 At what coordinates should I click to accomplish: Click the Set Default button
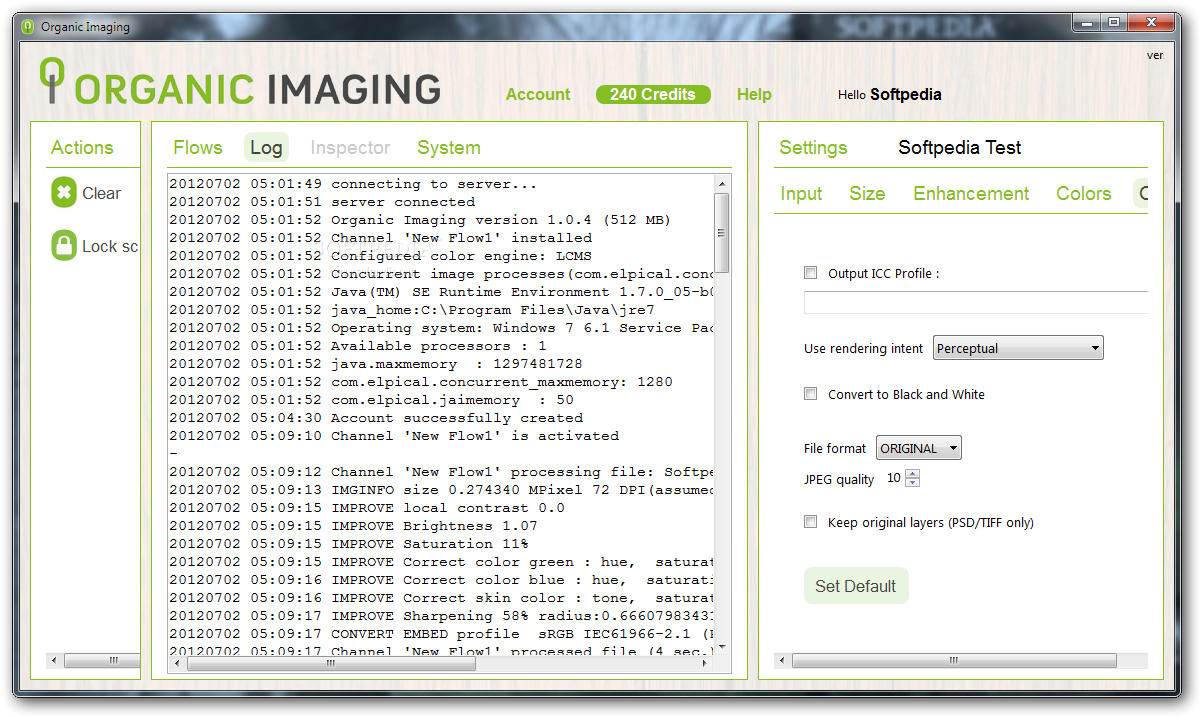point(856,586)
